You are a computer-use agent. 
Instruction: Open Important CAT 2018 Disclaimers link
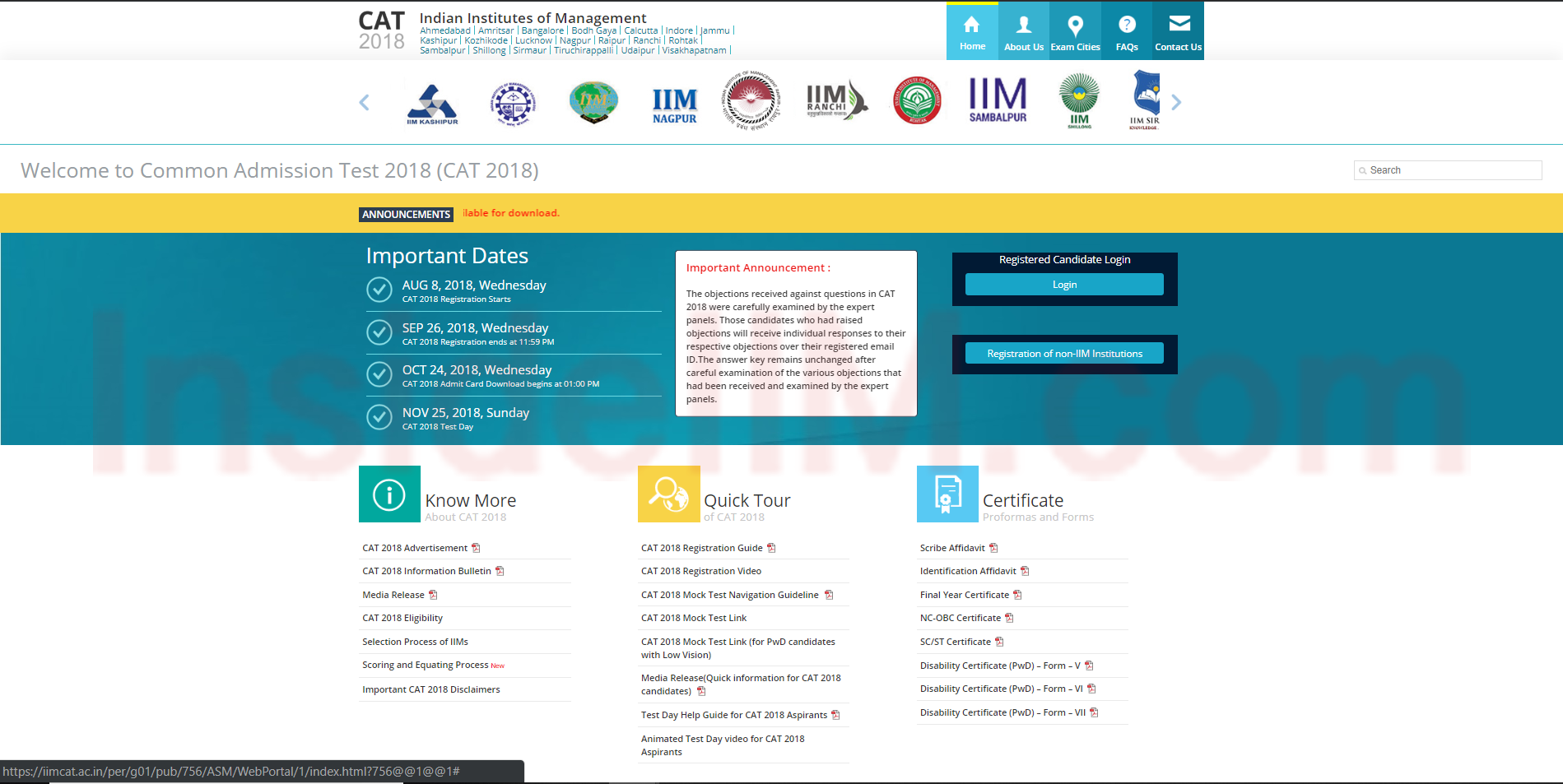(x=431, y=689)
